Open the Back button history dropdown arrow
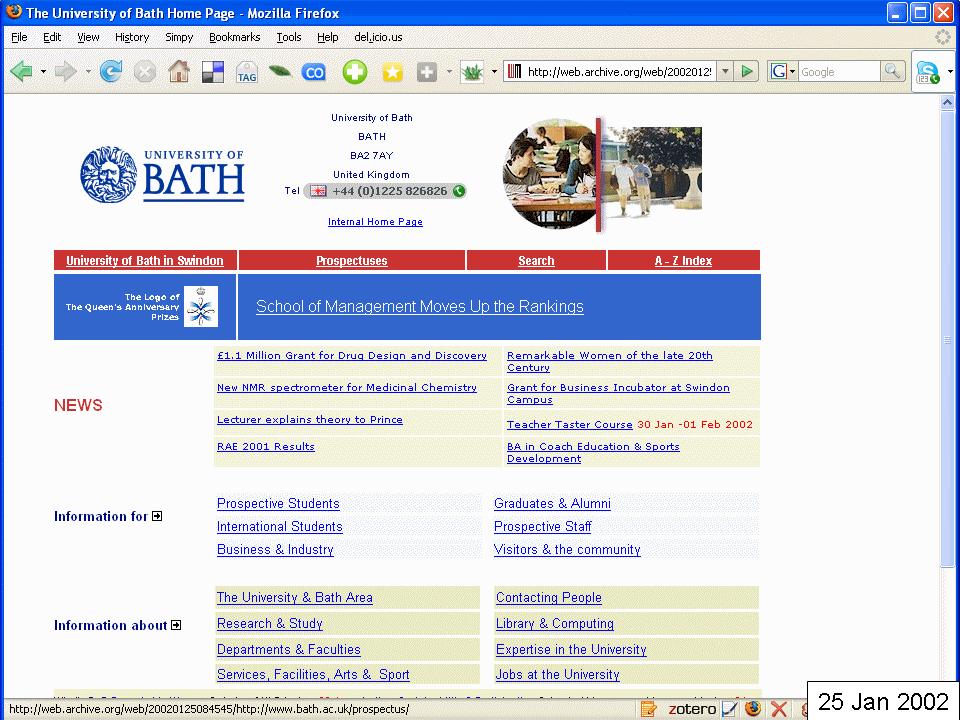 [43, 72]
